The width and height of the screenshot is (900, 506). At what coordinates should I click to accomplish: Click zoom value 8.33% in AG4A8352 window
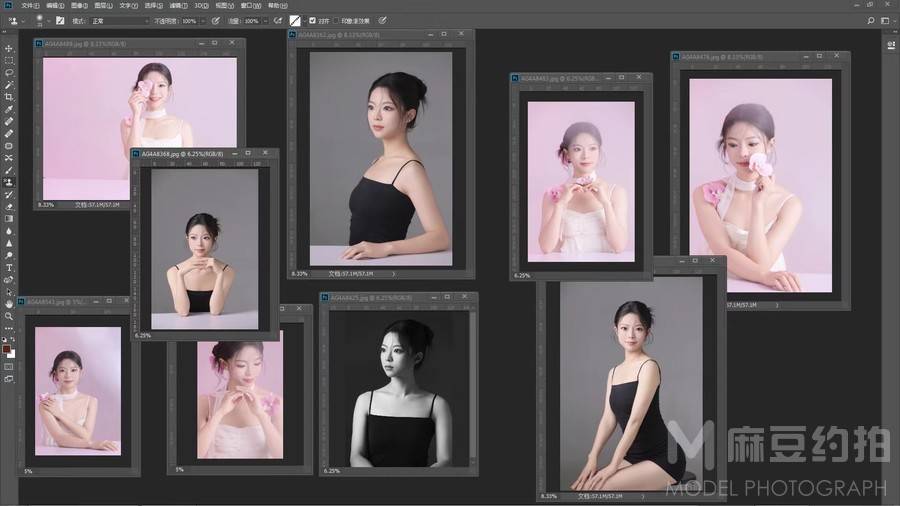[300, 274]
